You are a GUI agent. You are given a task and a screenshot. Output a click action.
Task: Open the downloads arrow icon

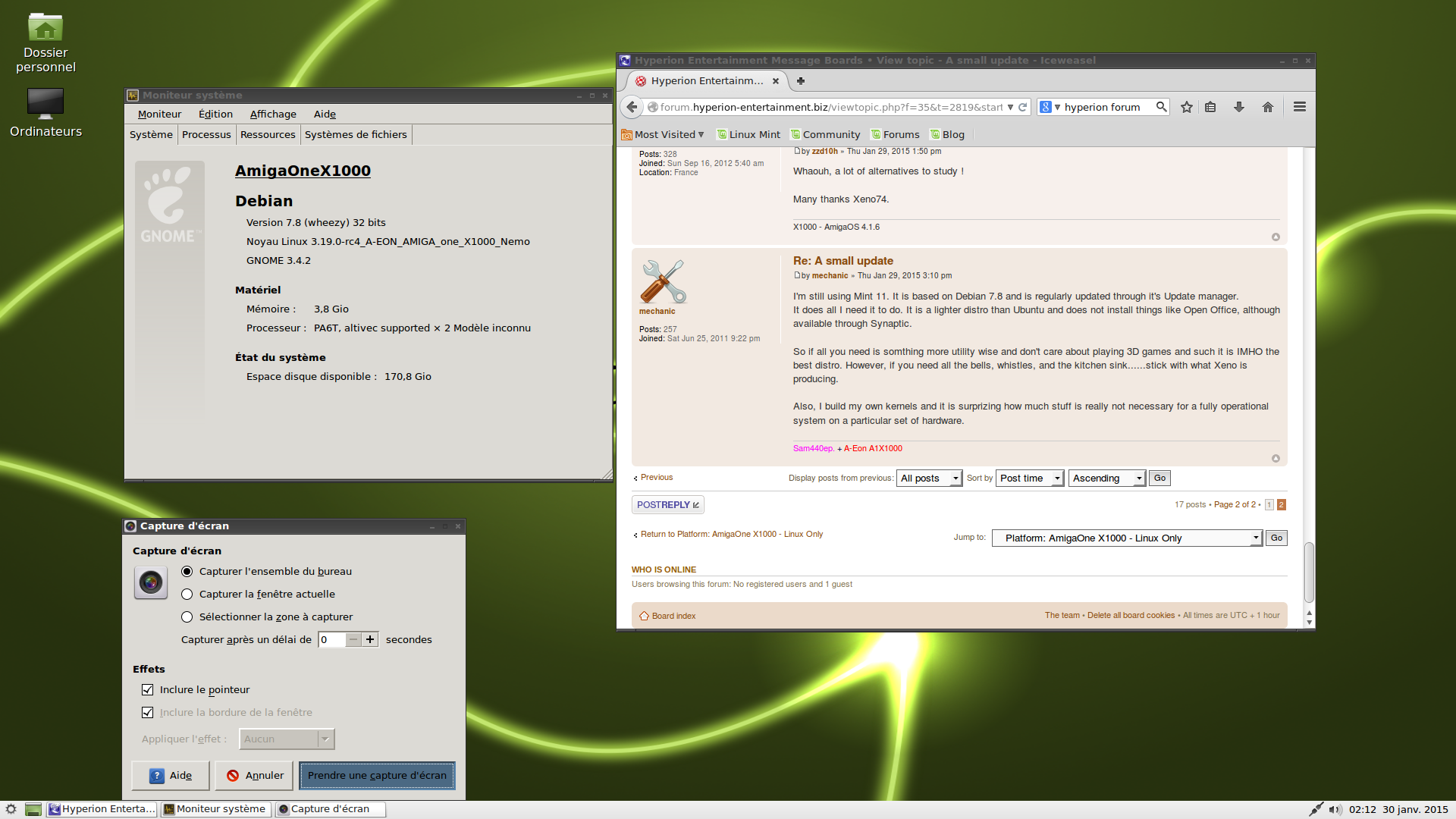(x=1239, y=107)
